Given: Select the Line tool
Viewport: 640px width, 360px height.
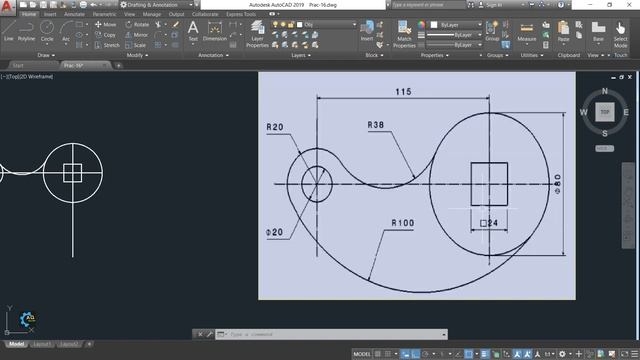Looking at the screenshot, I should 9,31.
